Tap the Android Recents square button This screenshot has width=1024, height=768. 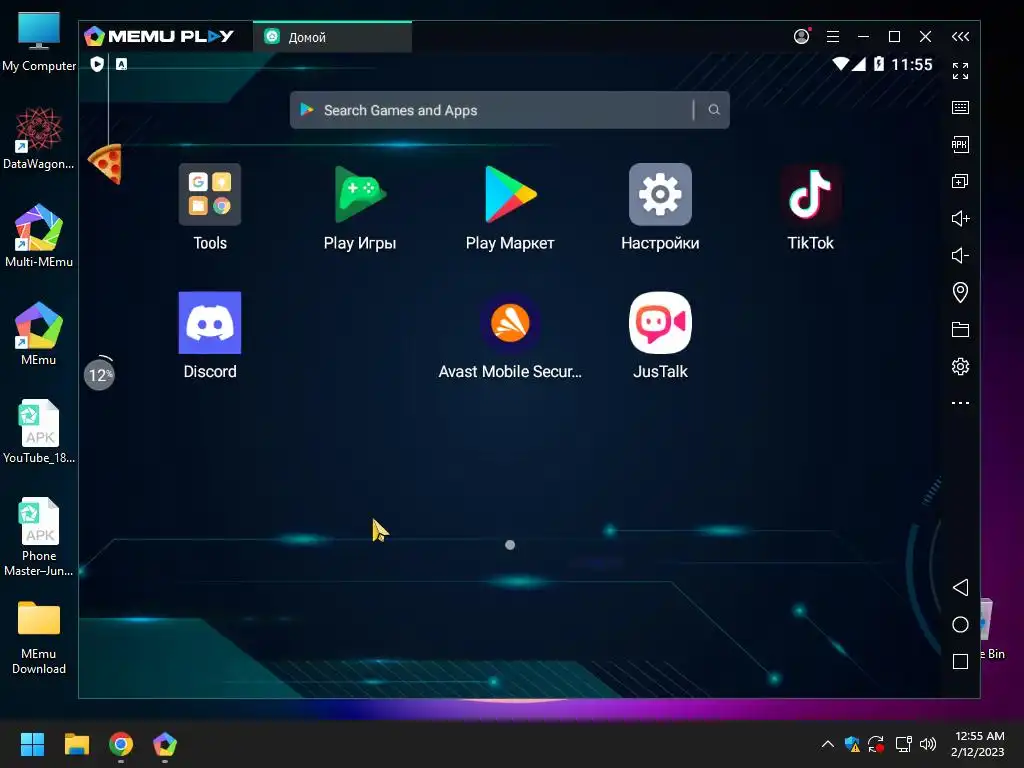(960, 662)
